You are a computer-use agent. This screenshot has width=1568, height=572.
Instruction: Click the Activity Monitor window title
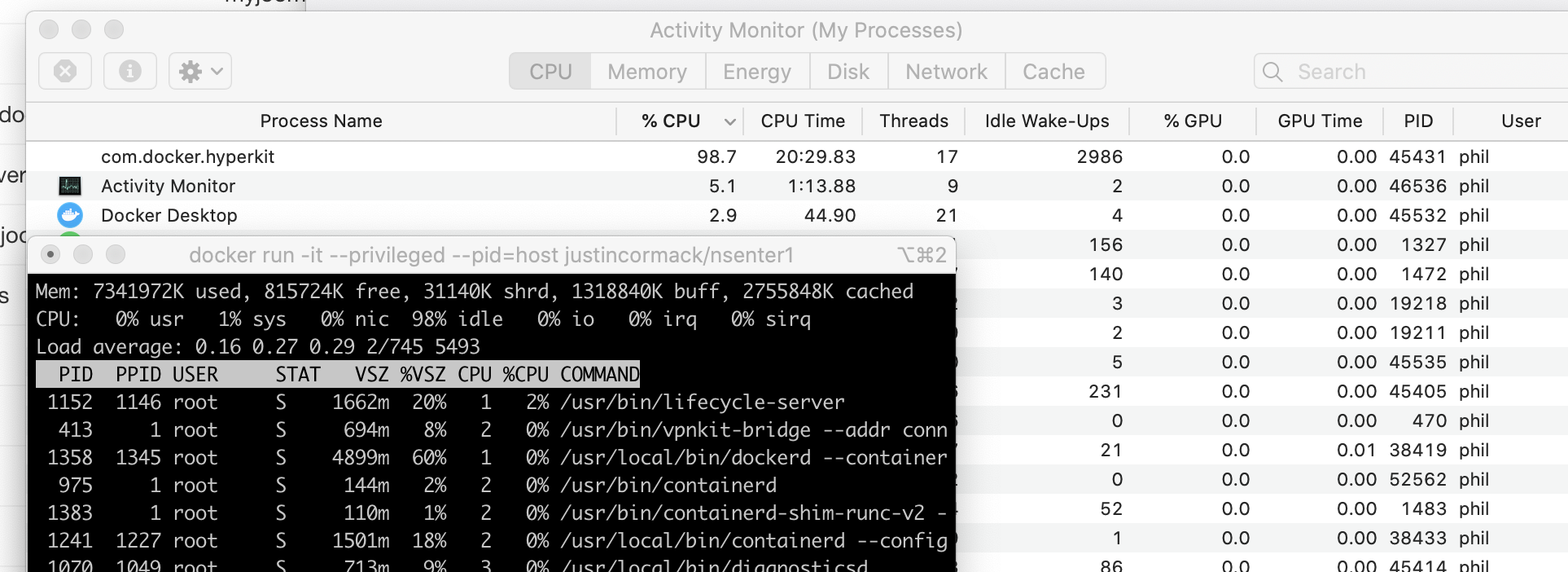click(x=806, y=30)
